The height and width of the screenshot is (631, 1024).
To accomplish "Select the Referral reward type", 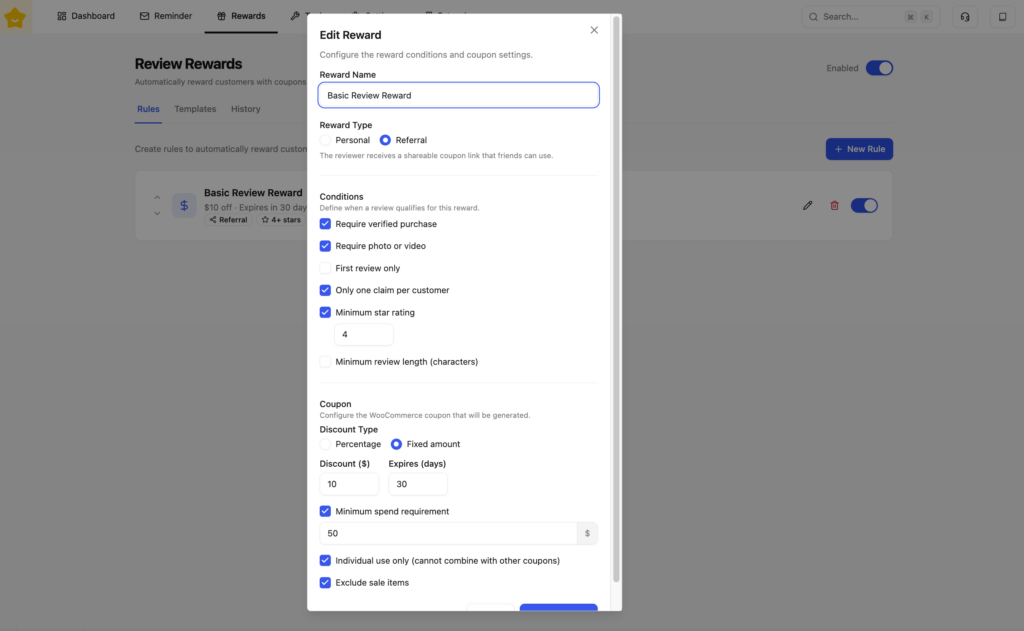I will tap(385, 140).
